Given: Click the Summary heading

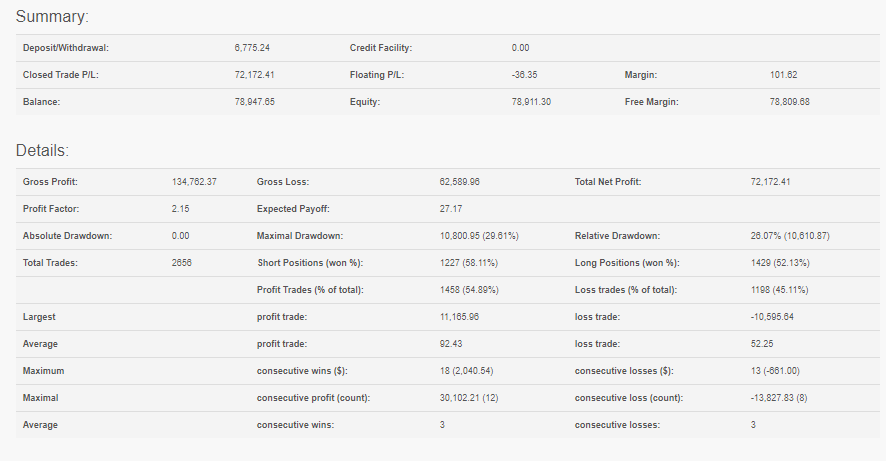Looking at the screenshot, I should 52,16.
